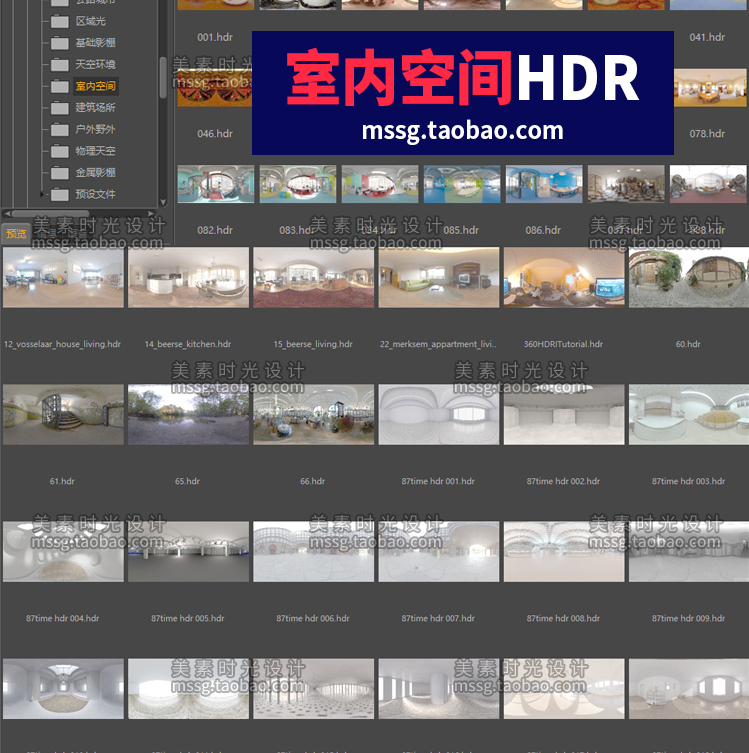This screenshot has height=753, width=749.
Task: Select the 082.hdr thumbnail
Action: (216, 184)
